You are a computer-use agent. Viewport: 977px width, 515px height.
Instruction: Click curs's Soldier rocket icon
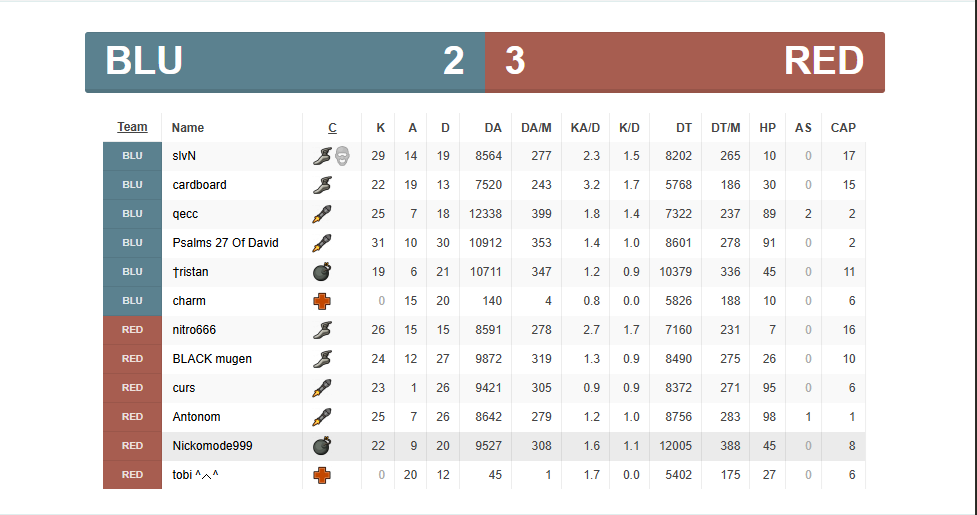321,388
